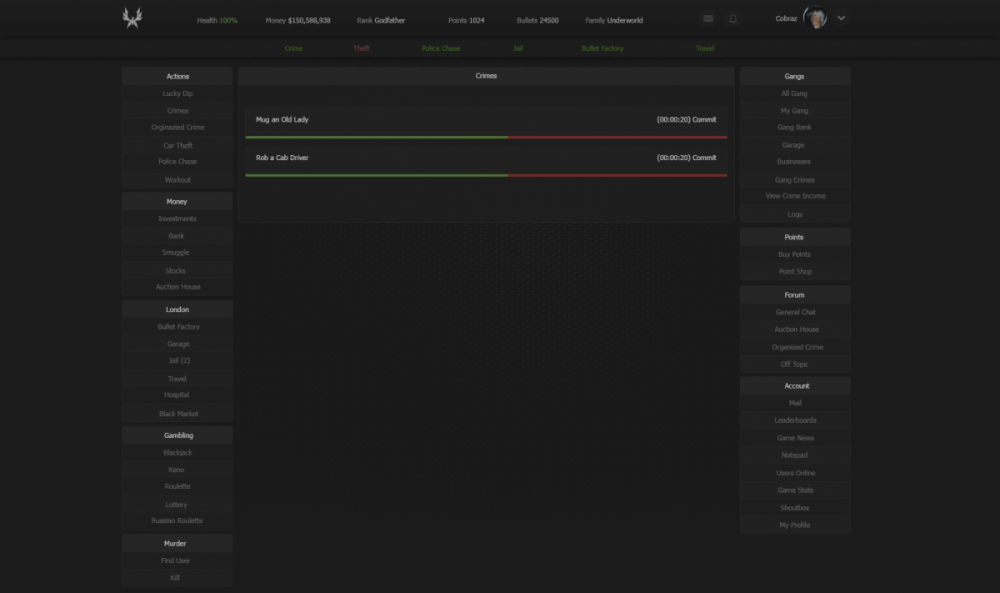Open the Theft tab in the top navigation

(361, 48)
